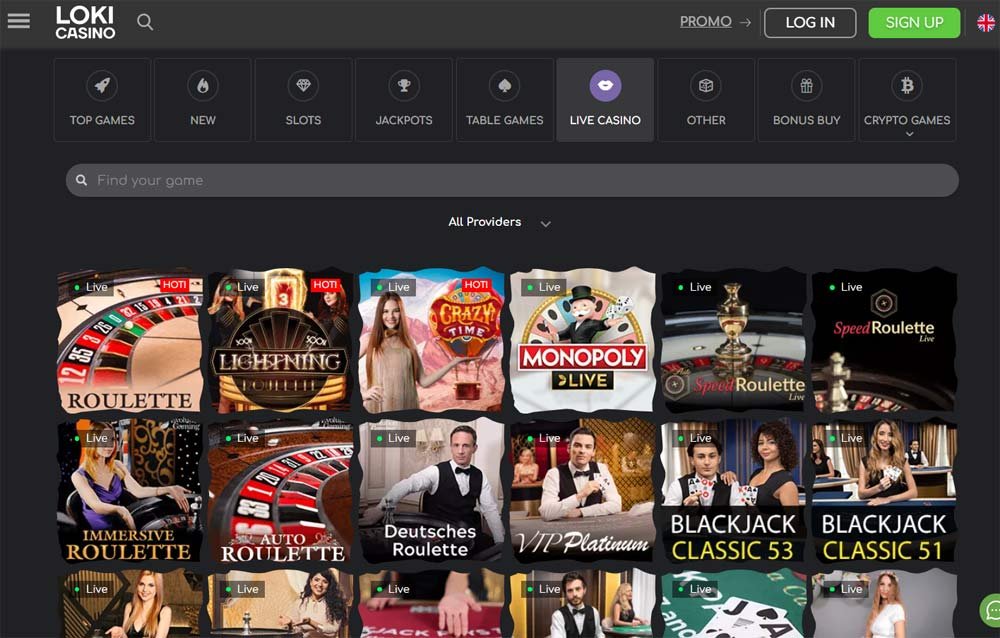Click the Top Games rocket icon
This screenshot has width=1000, height=638.
coord(102,85)
